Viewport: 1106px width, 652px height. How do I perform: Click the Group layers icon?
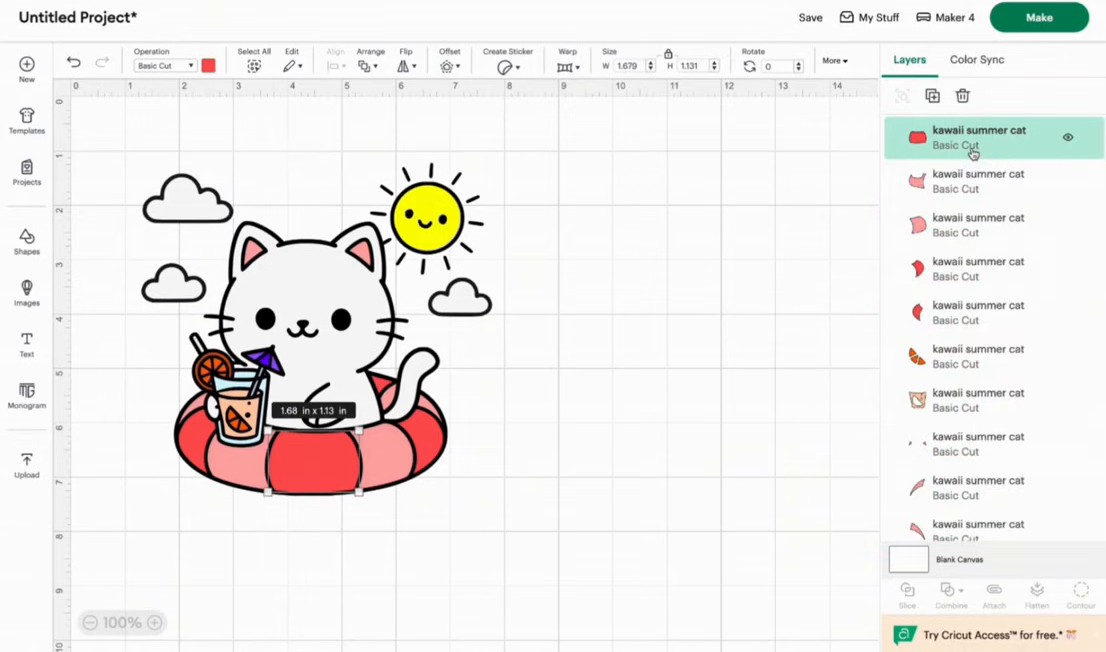pyautogui.click(x=902, y=96)
